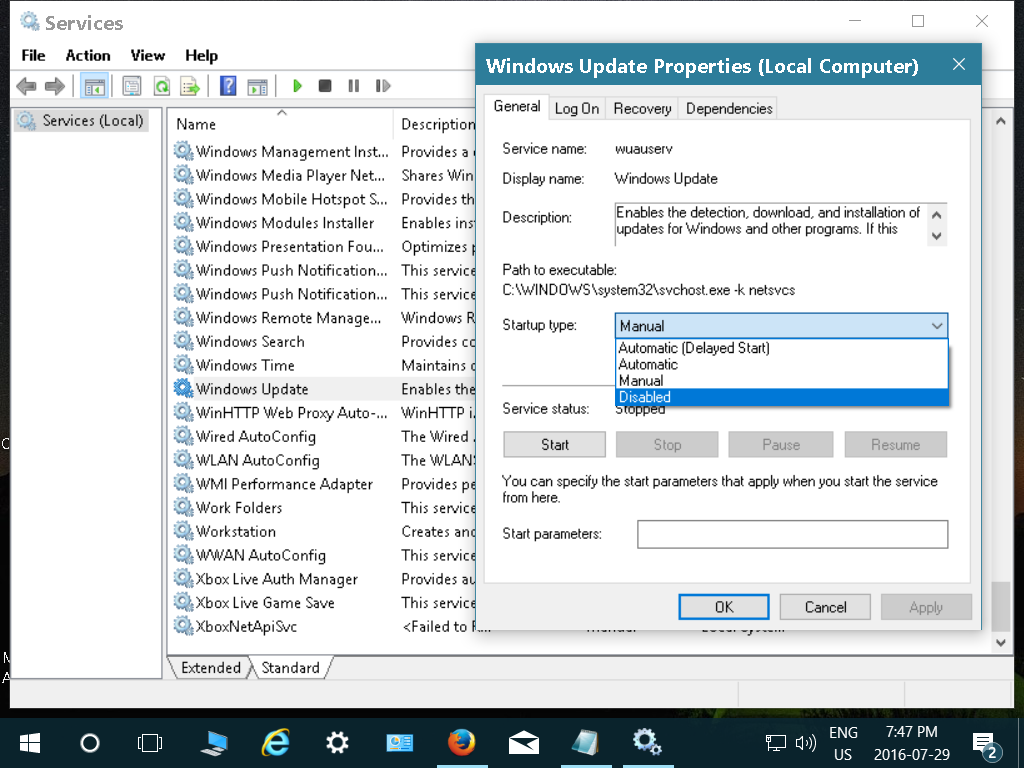Click the Export List toolbar icon
Screen dimensions: 1024x768
tap(190, 86)
